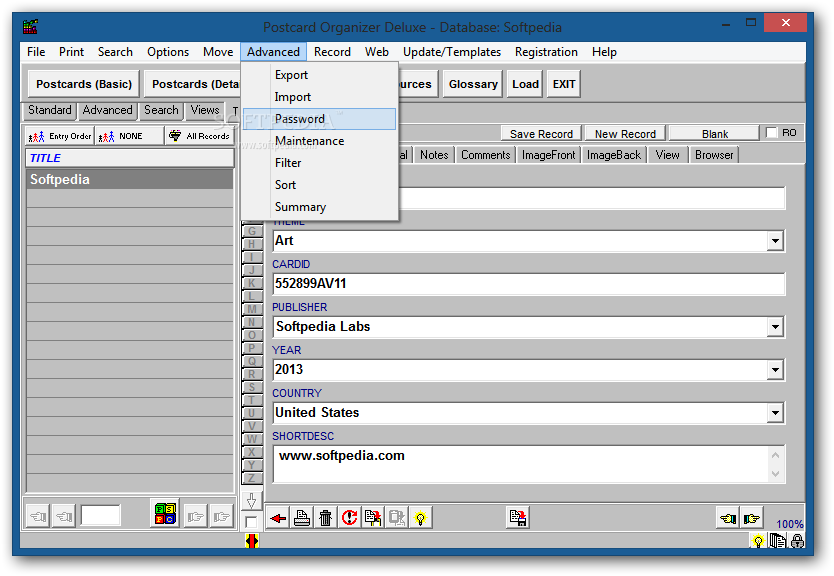This screenshot has width=834, height=576.
Task: Switch to the Comments tab
Action: pos(485,155)
